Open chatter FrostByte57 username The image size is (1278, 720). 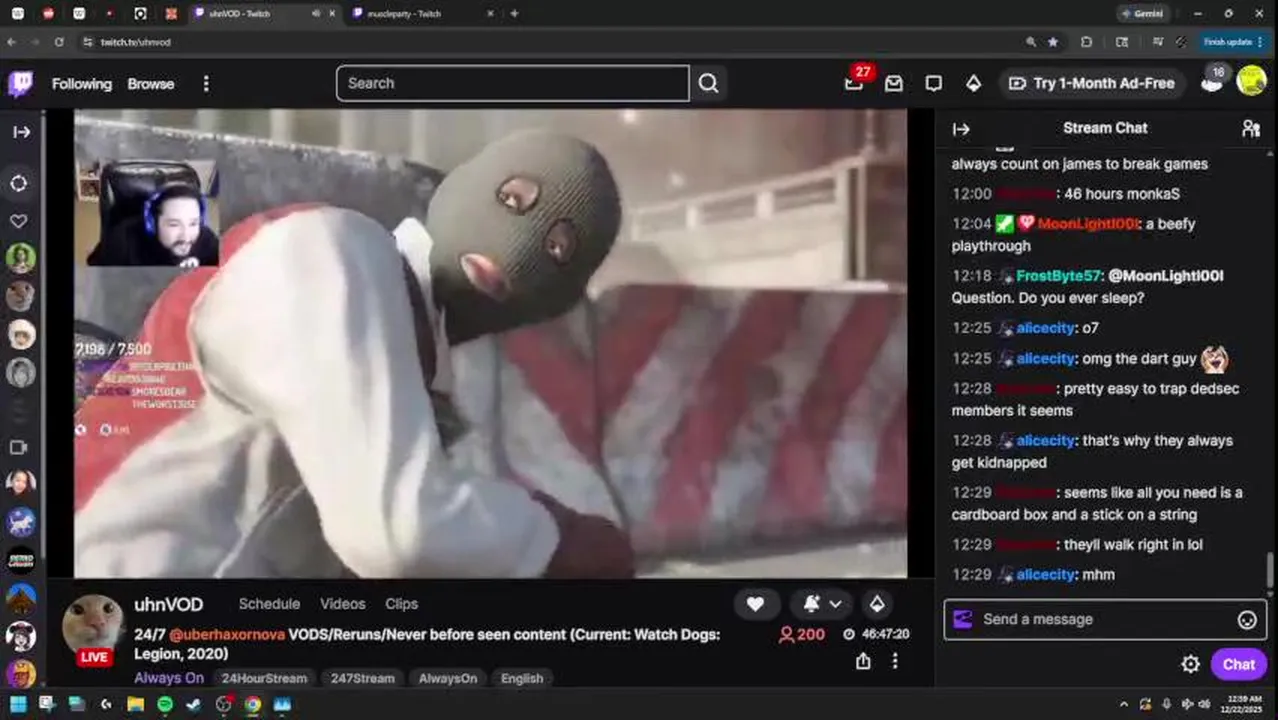[x=1059, y=276]
